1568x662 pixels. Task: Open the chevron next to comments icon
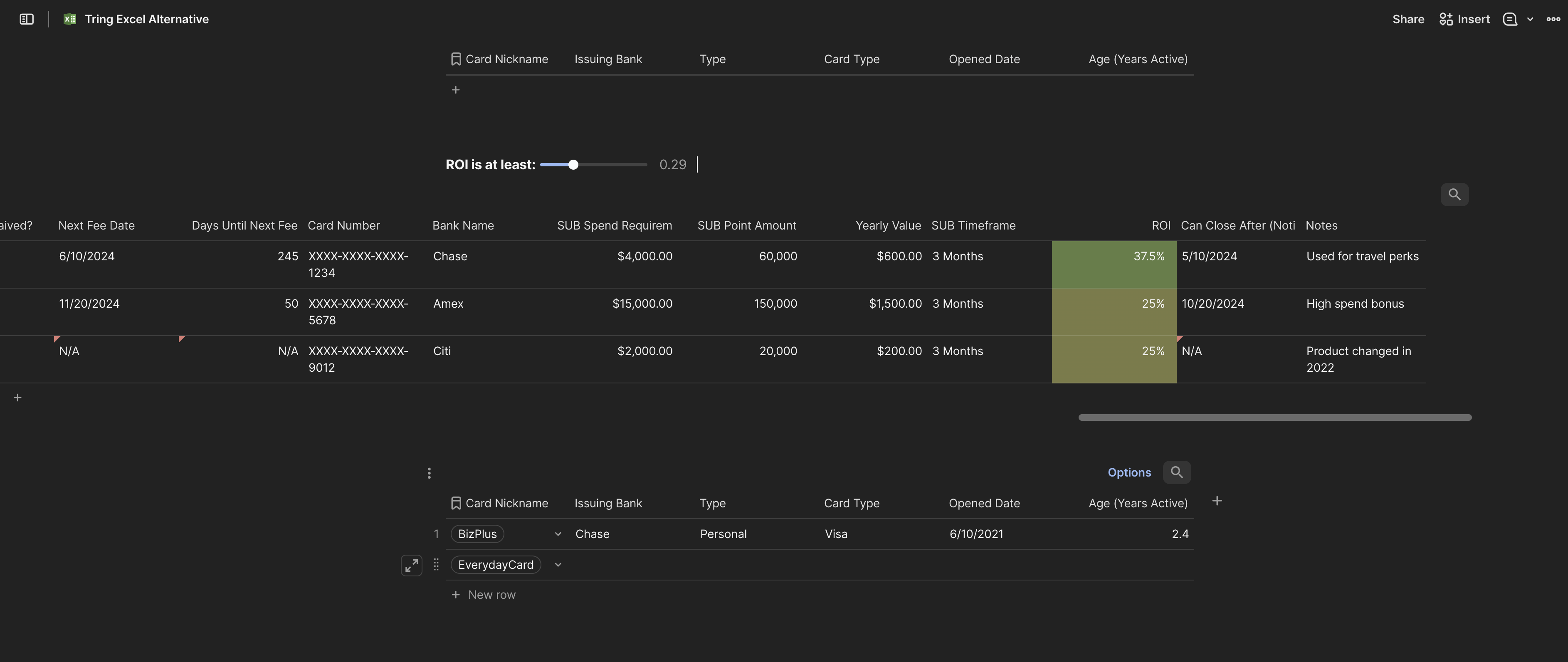pyautogui.click(x=1530, y=20)
